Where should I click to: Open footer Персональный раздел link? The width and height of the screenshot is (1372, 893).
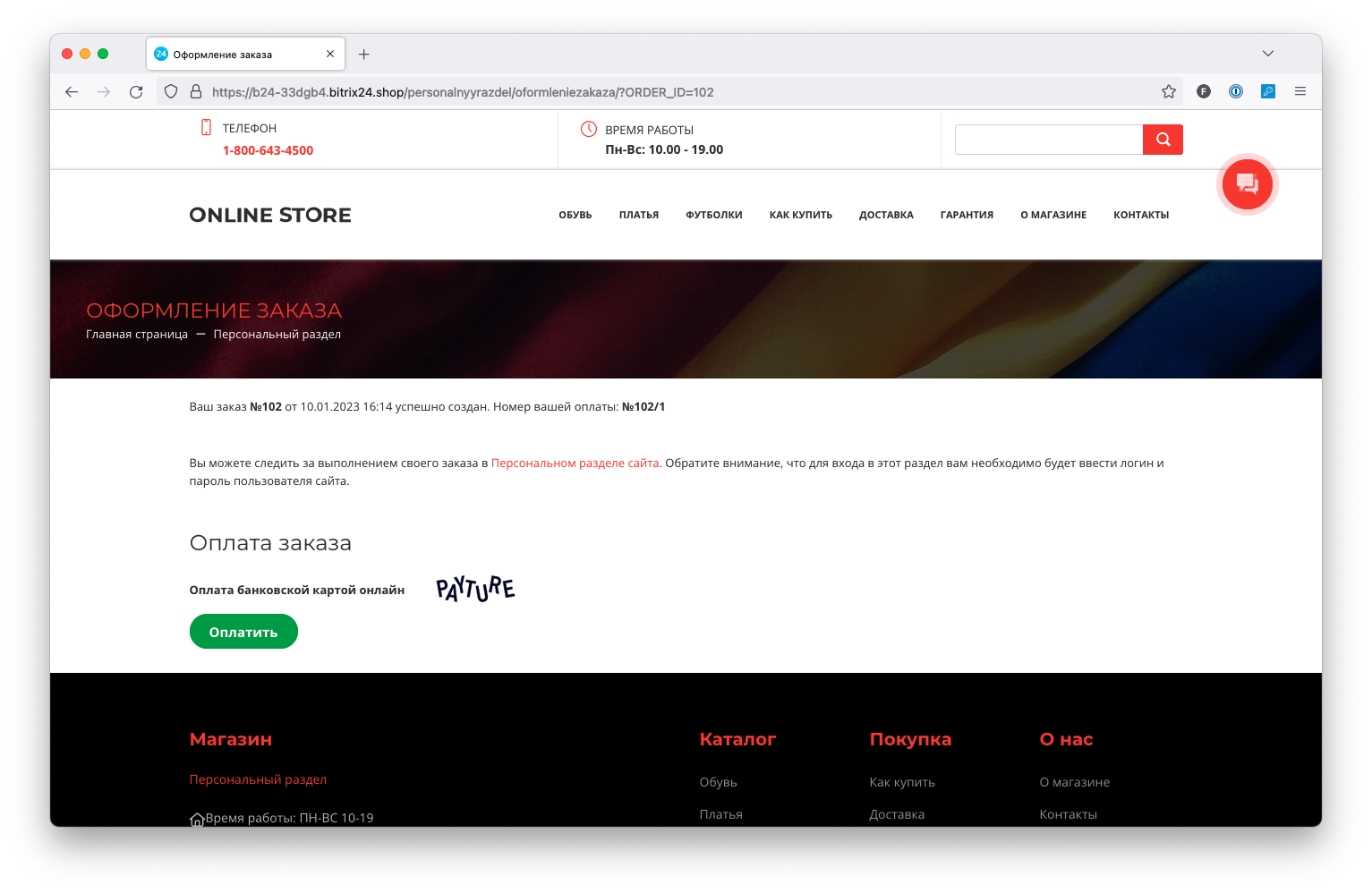coord(258,779)
